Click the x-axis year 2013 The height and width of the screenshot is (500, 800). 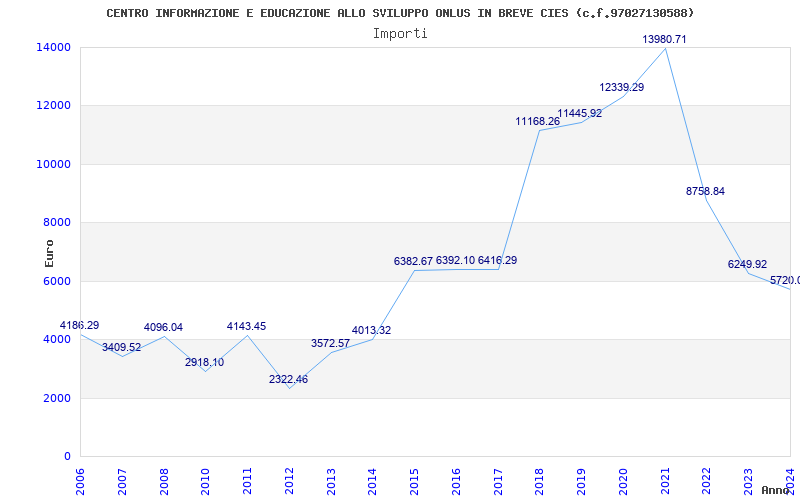331,482
